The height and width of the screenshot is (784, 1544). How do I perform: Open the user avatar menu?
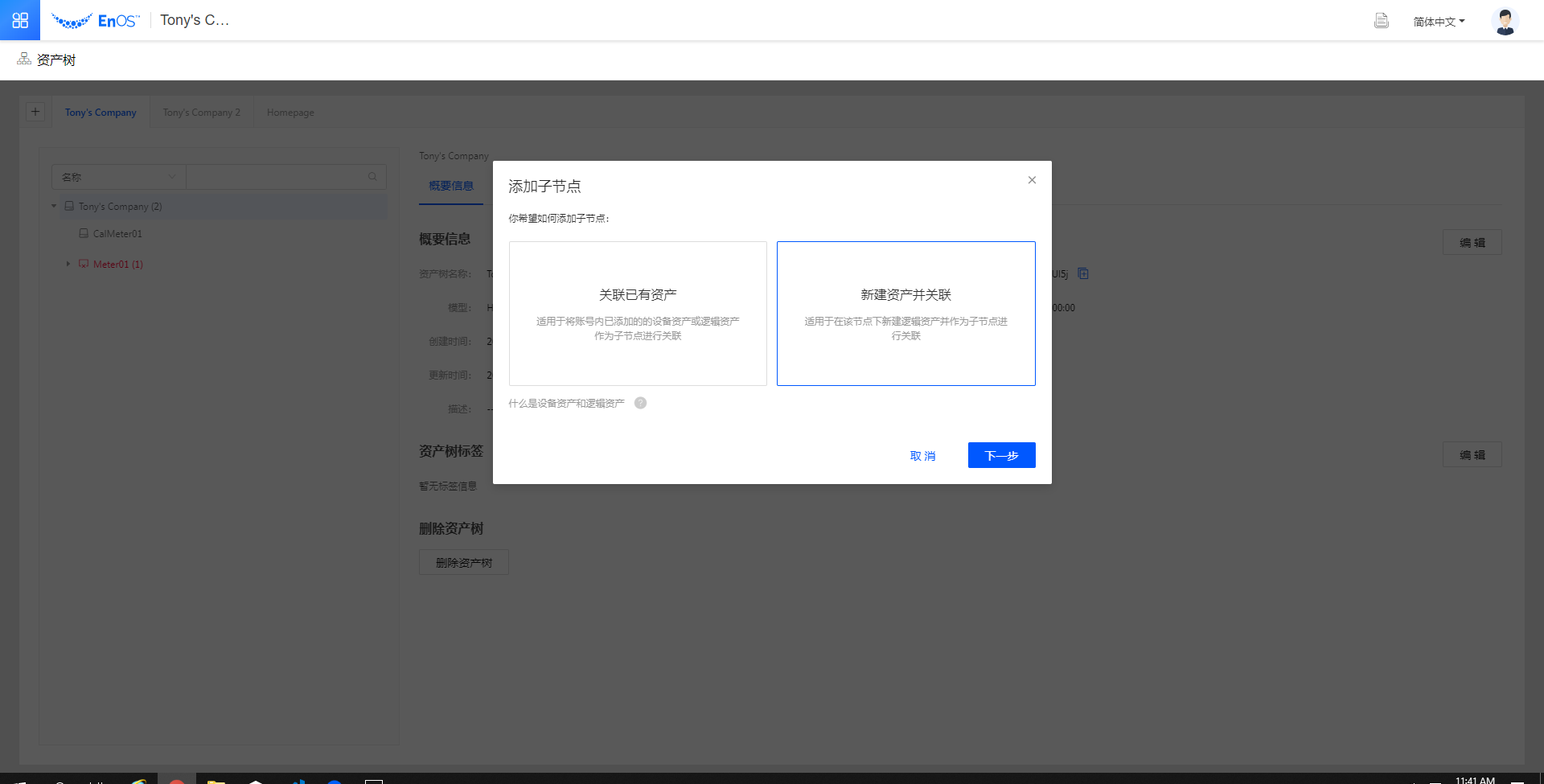tap(1505, 21)
